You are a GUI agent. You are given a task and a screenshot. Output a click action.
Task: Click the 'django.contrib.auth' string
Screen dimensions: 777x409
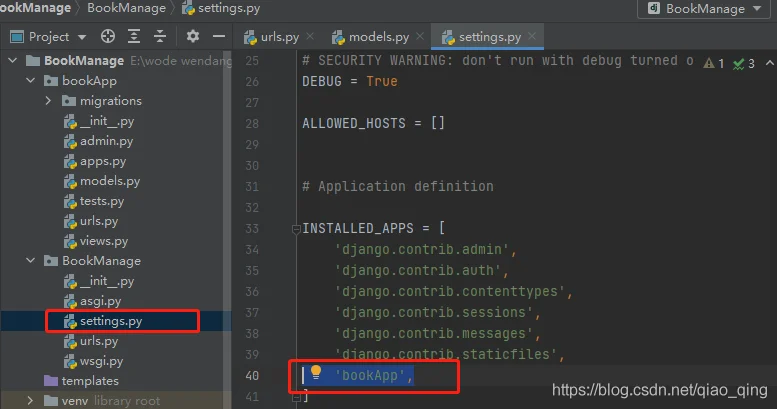pyautogui.click(x=418, y=271)
